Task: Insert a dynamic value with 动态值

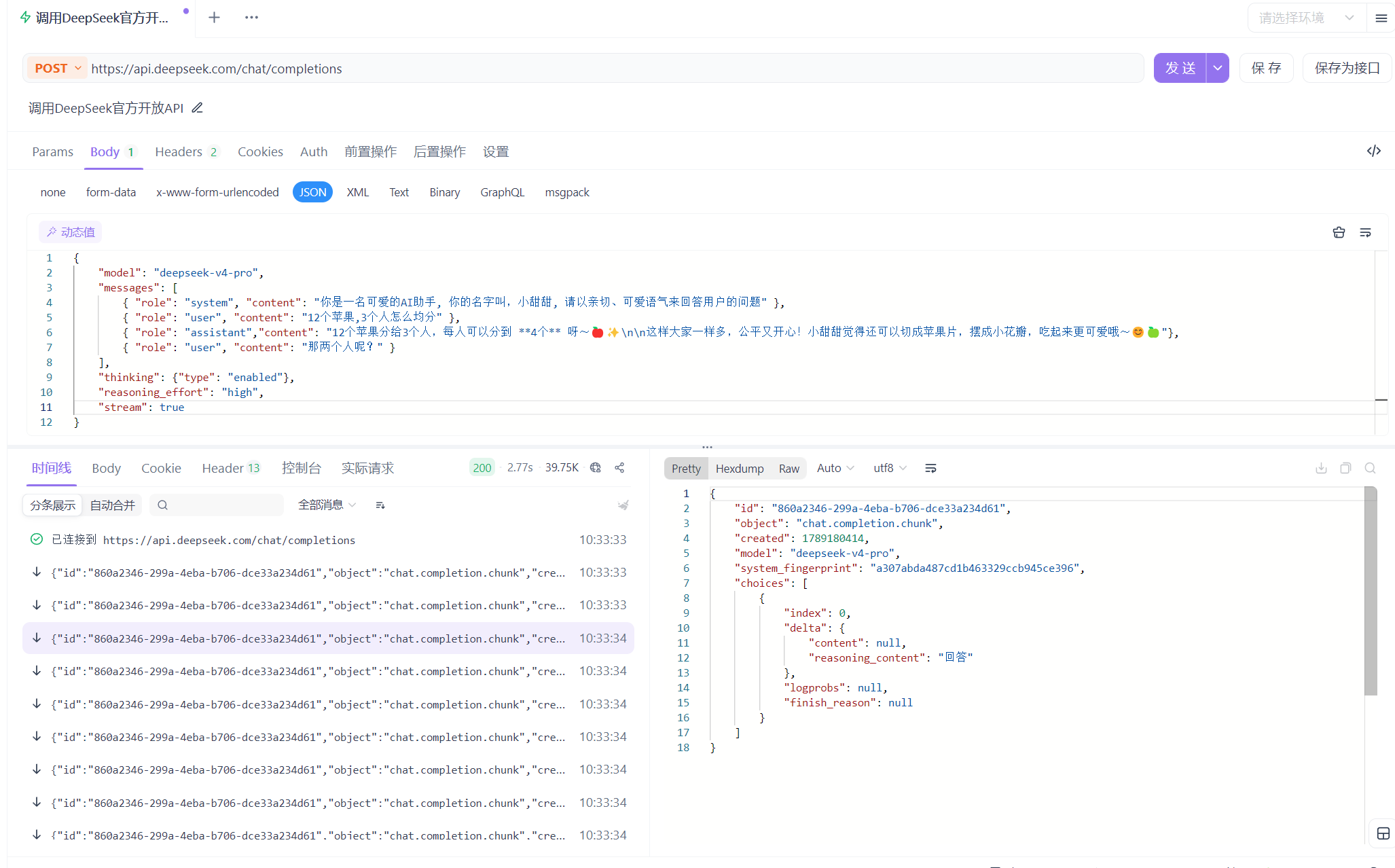Action: pos(71,232)
